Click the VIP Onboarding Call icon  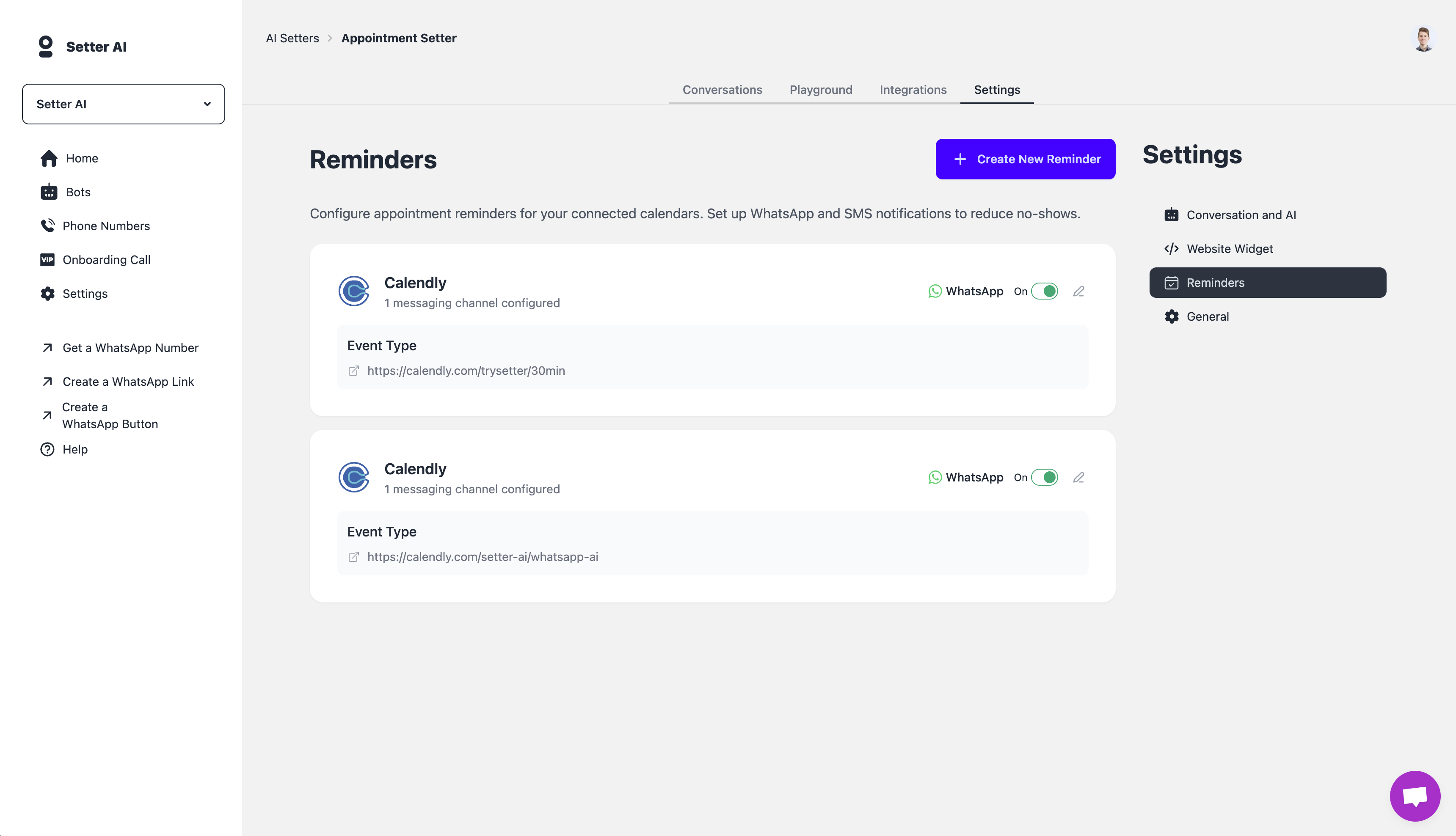(x=47, y=259)
